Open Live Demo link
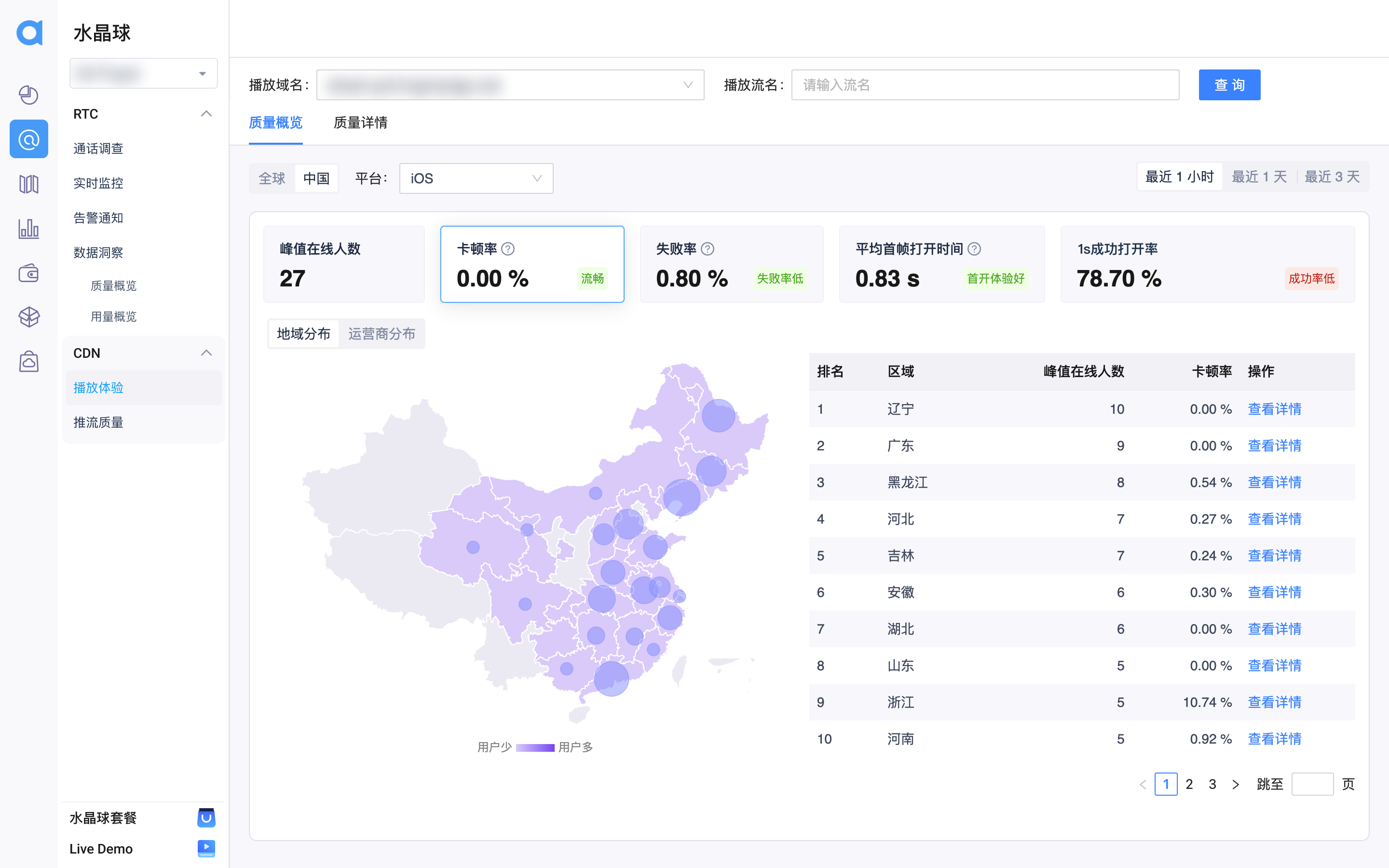 click(x=101, y=849)
